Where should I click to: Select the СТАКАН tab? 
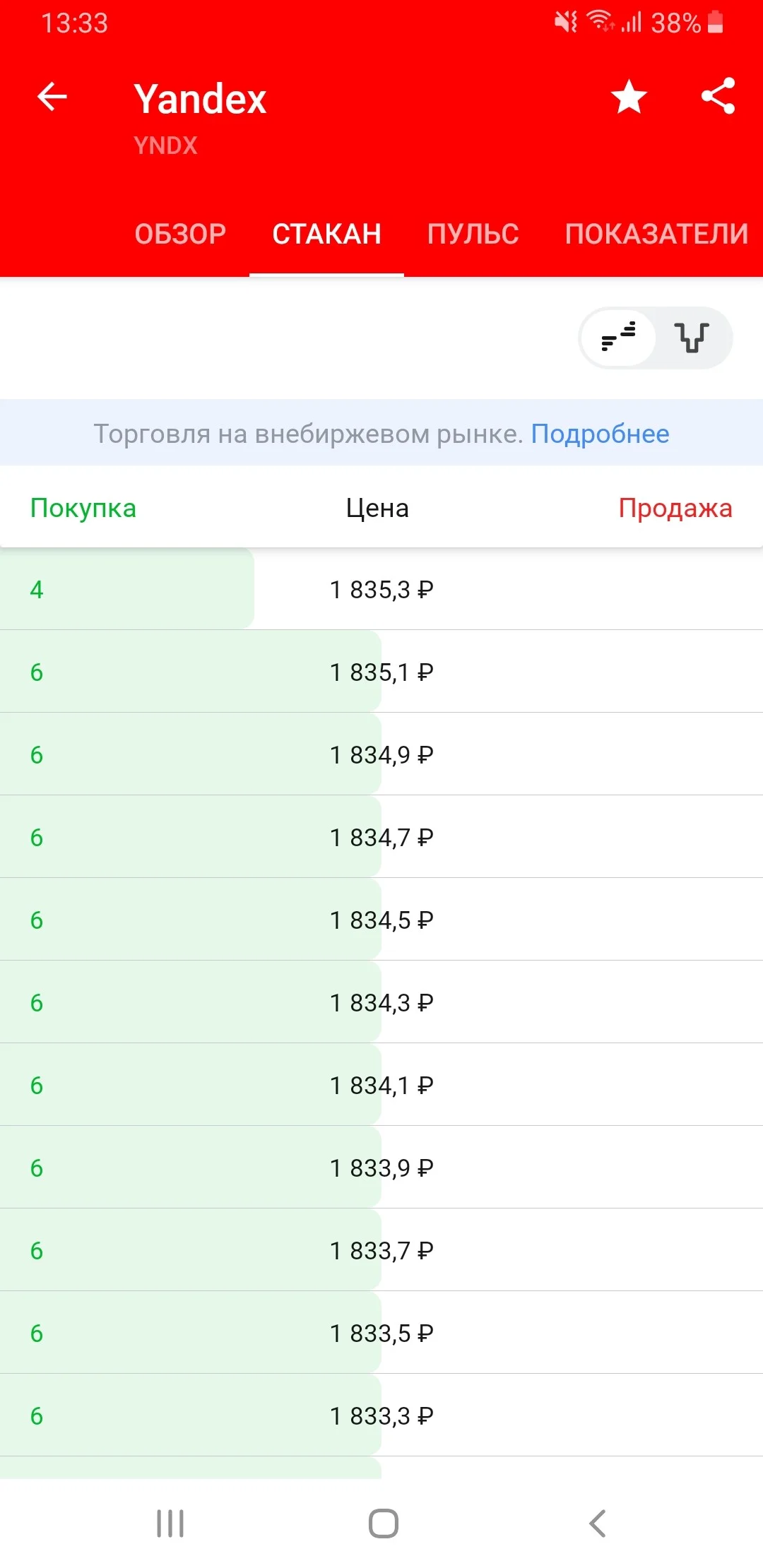(x=327, y=234)
